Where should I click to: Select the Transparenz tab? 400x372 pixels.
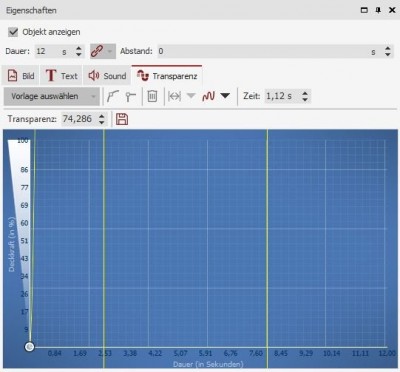[x=167, y=76]
